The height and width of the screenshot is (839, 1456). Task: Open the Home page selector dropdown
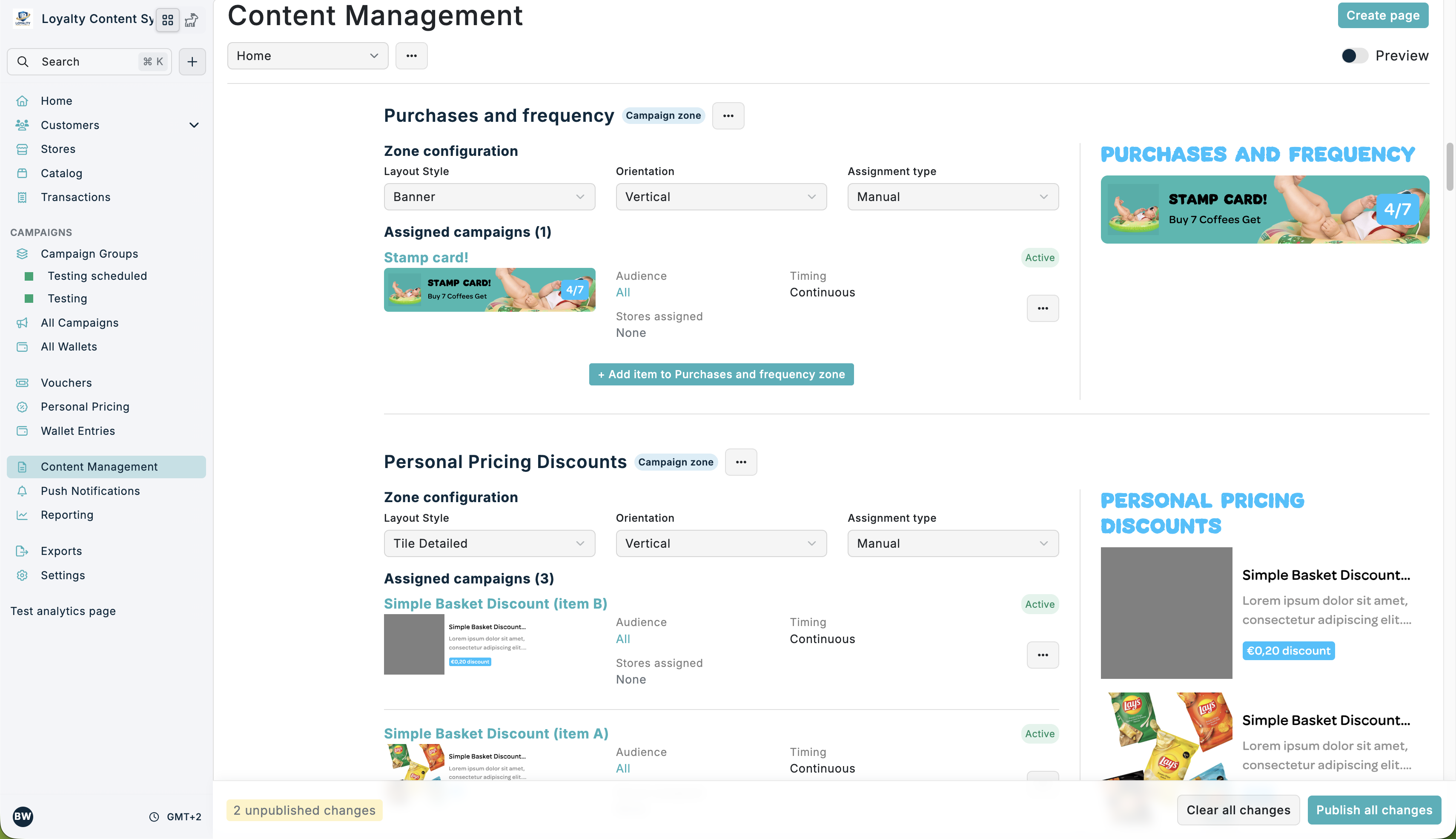pyautogui.click(x=307, y=56)
